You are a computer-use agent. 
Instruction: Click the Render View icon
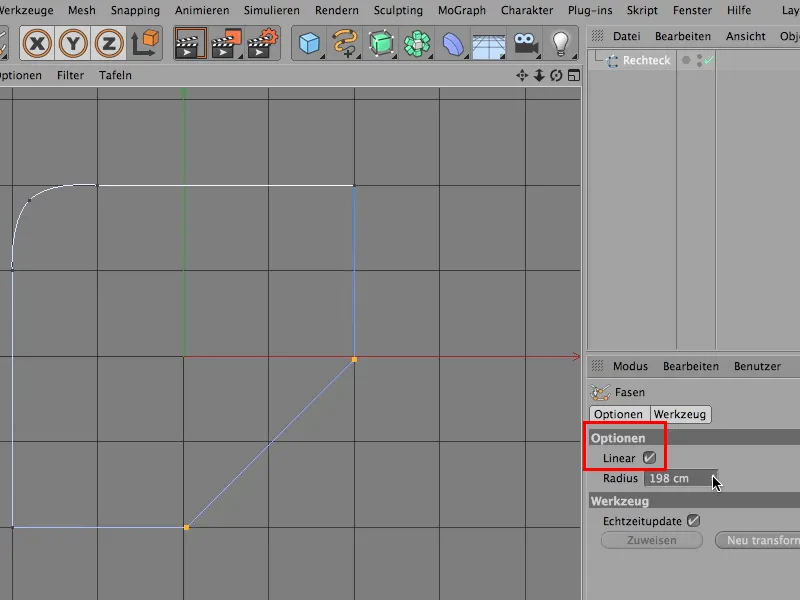pos(190,43)
